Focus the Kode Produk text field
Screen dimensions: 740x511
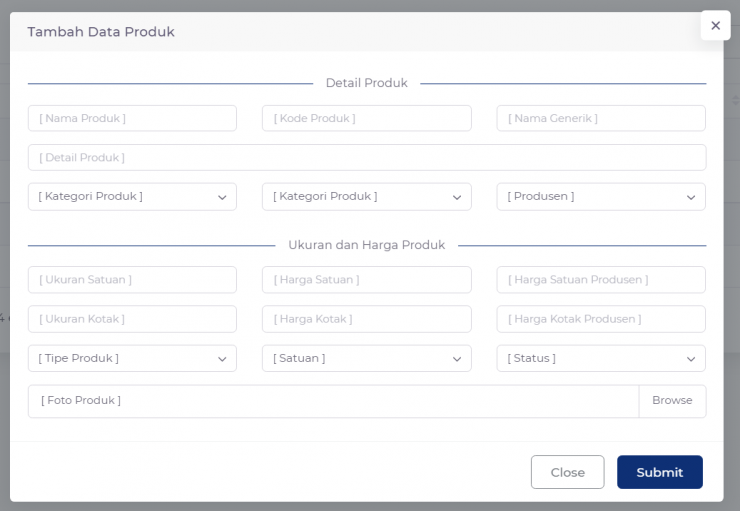pos(367,118)
